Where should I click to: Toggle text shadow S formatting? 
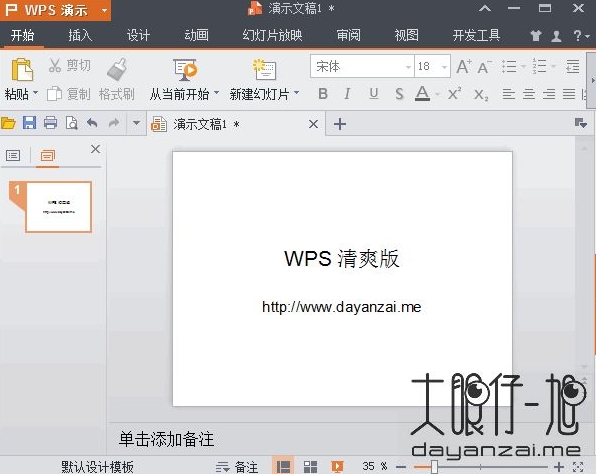point(399,94)
